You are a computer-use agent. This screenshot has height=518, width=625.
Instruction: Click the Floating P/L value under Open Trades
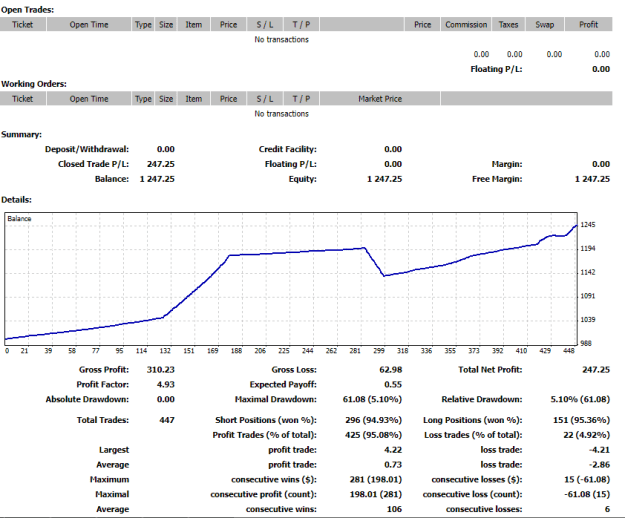coord(601,69)
